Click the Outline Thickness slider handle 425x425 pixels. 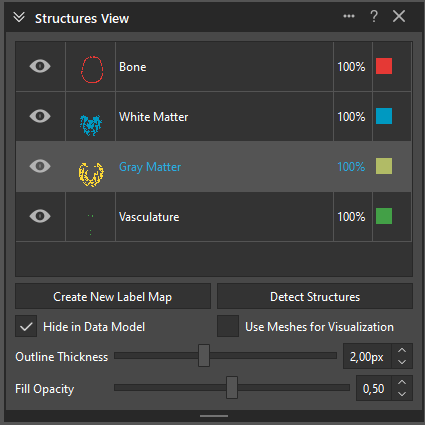[204, 356]
